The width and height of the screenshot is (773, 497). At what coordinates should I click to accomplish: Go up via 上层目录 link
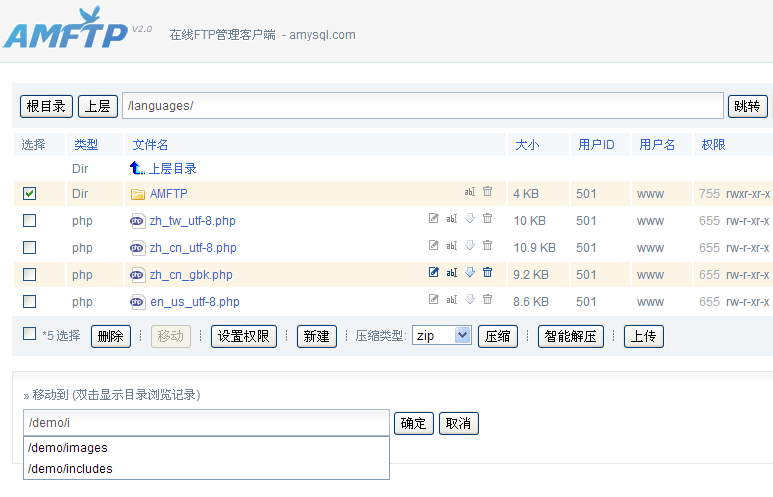pos(172,169)
